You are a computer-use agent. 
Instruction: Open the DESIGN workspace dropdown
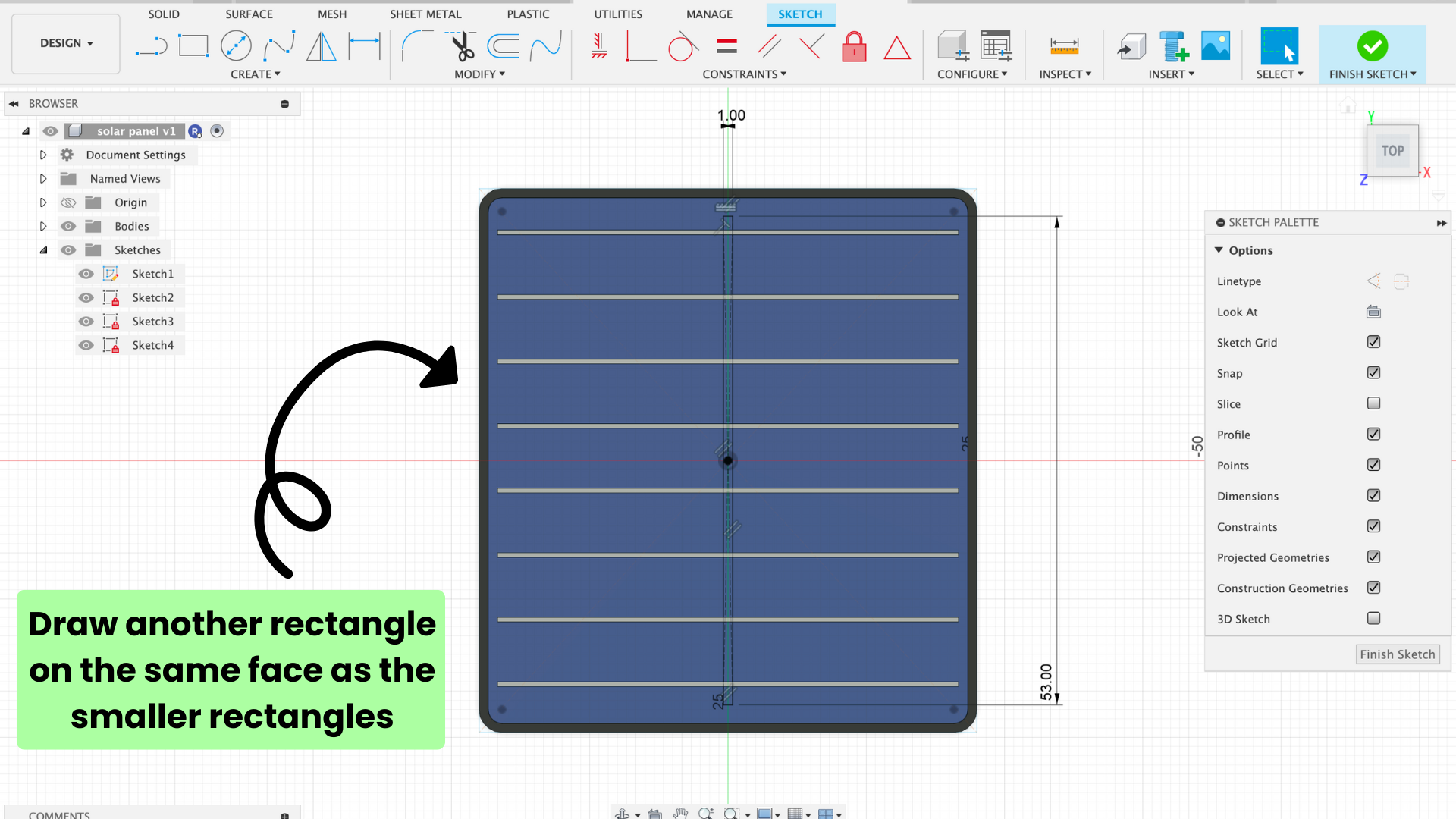[66, 43]
